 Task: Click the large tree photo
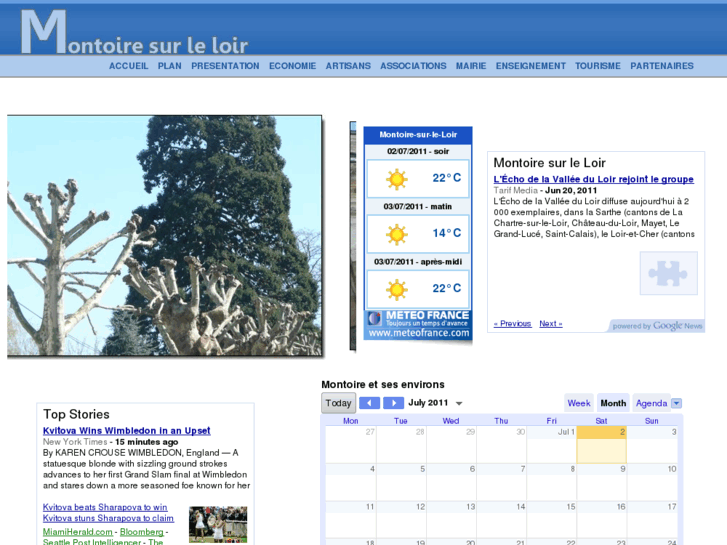pyautogui.click(x=165, y=236)
